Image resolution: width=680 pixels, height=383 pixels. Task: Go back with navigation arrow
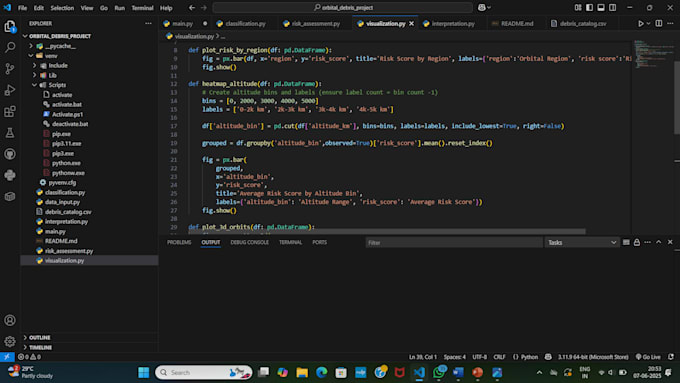click(192, 7)
